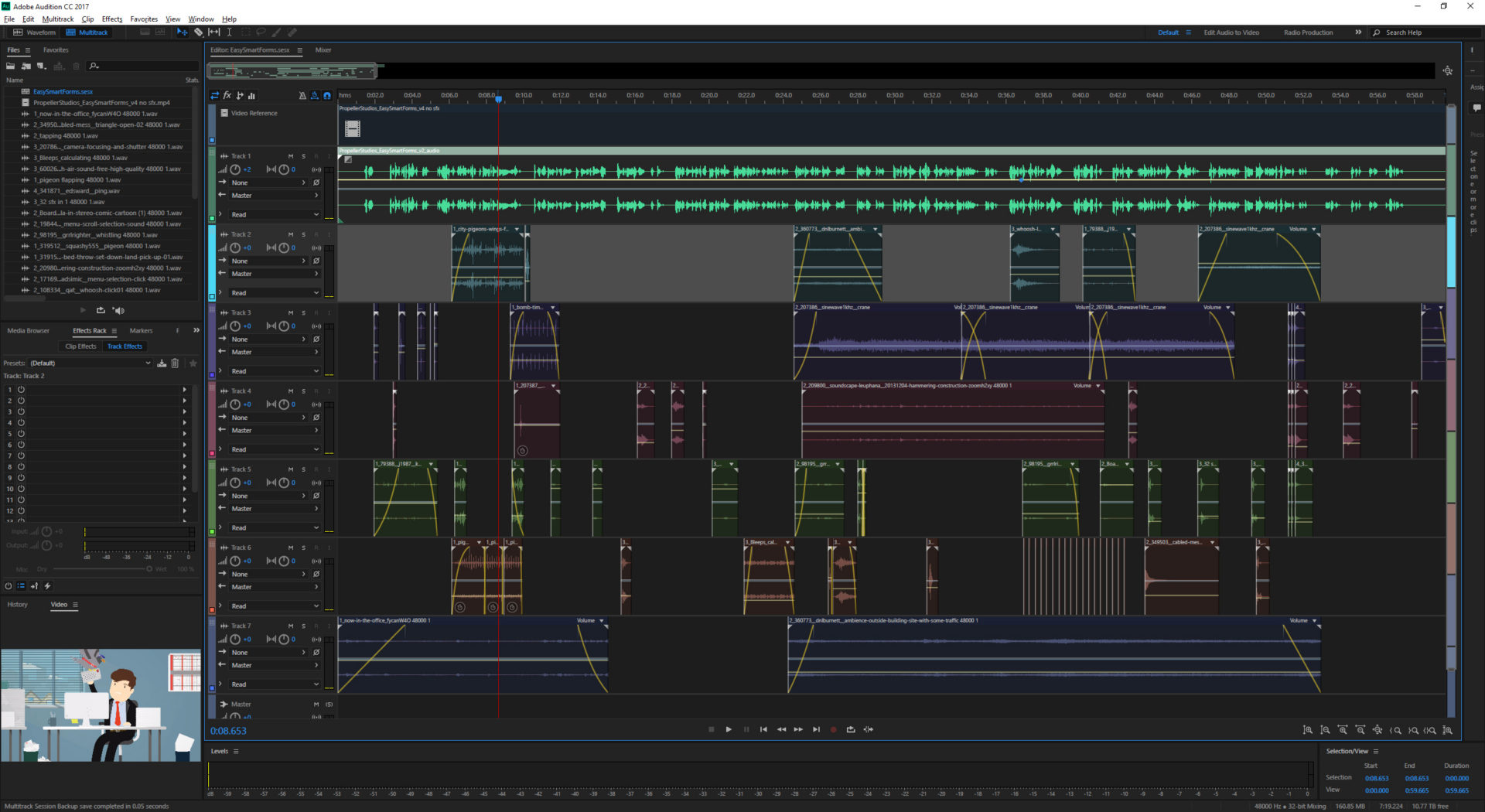Click the Fast Forward button
The height and width of the screenshot is (812, 1485).
[x=798, y=729]
